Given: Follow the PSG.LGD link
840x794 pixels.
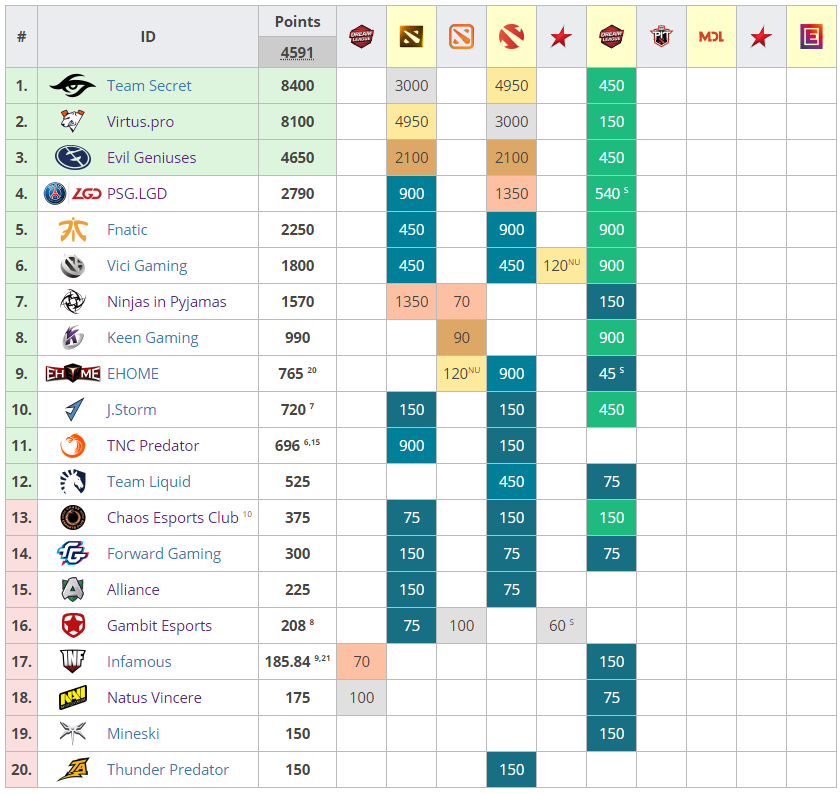Looking at the screenshot, I should coord(137,193).
